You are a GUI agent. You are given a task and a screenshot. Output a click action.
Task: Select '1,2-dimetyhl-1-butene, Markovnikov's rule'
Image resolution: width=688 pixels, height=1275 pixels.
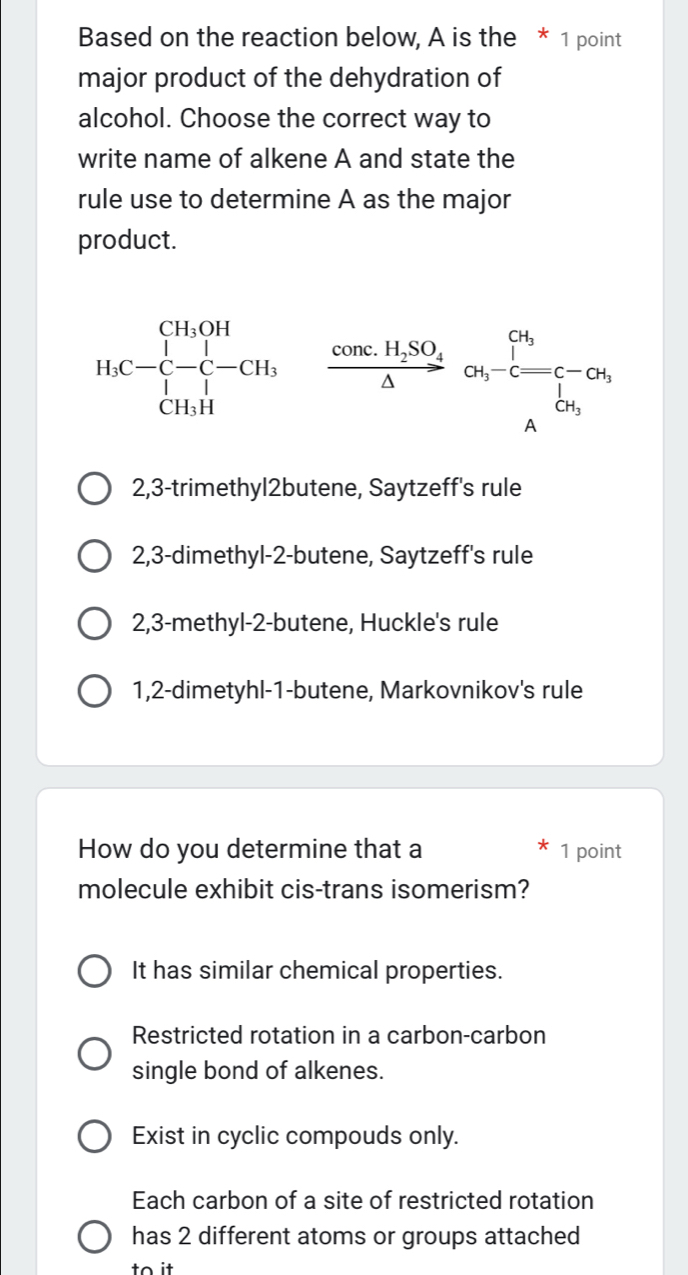coord(94,691)
